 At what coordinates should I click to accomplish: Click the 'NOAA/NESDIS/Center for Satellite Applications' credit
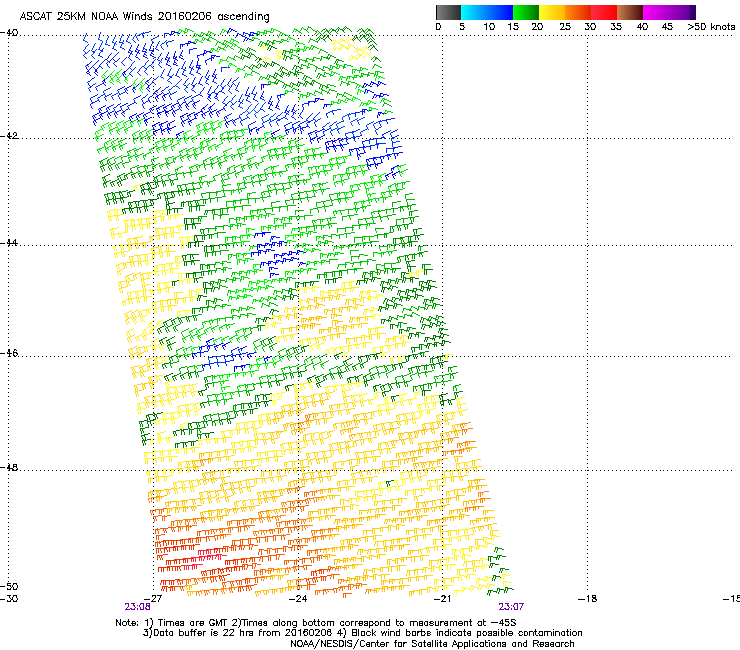click(x=432, y=644)
